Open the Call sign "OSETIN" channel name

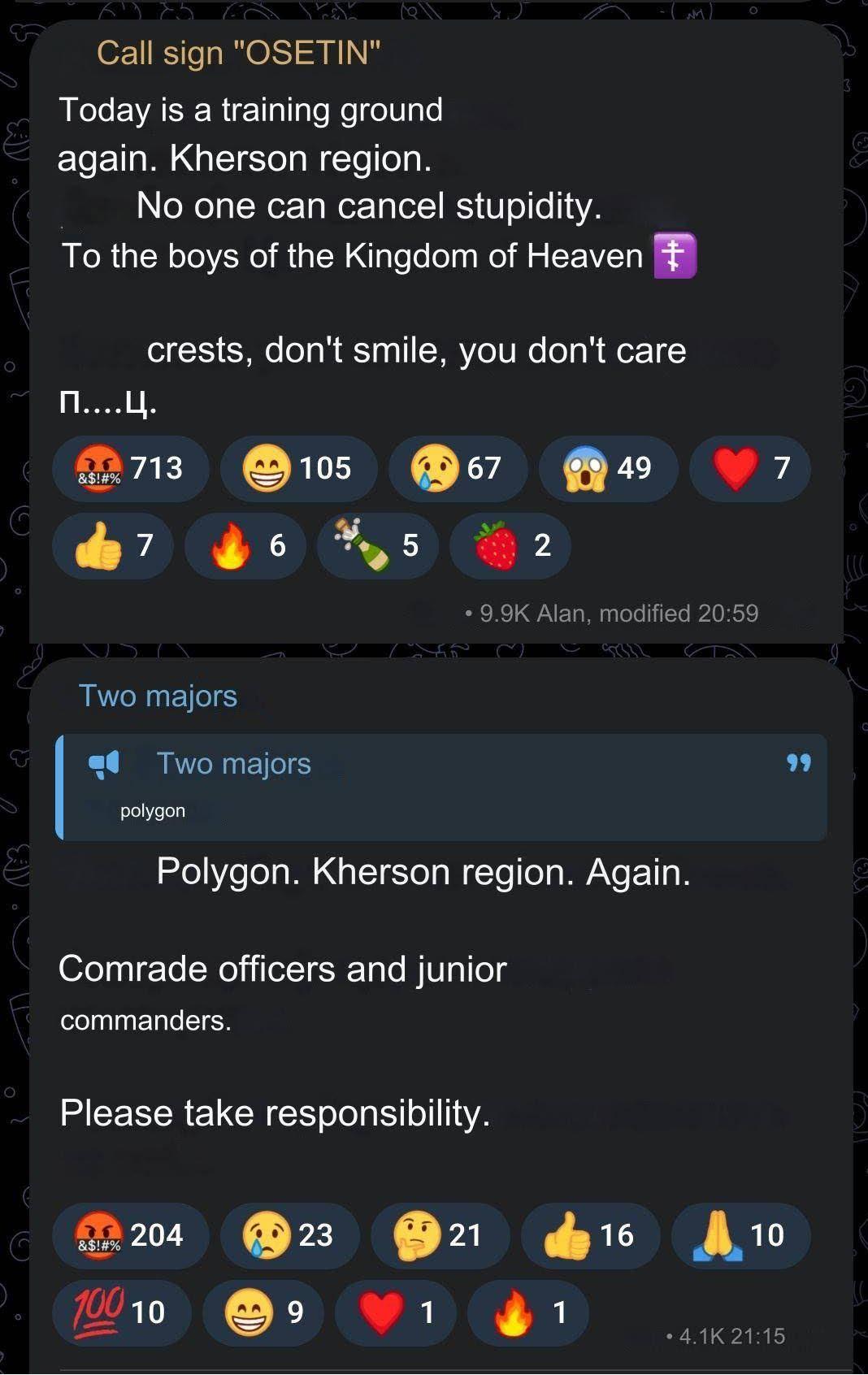[238, 53]
